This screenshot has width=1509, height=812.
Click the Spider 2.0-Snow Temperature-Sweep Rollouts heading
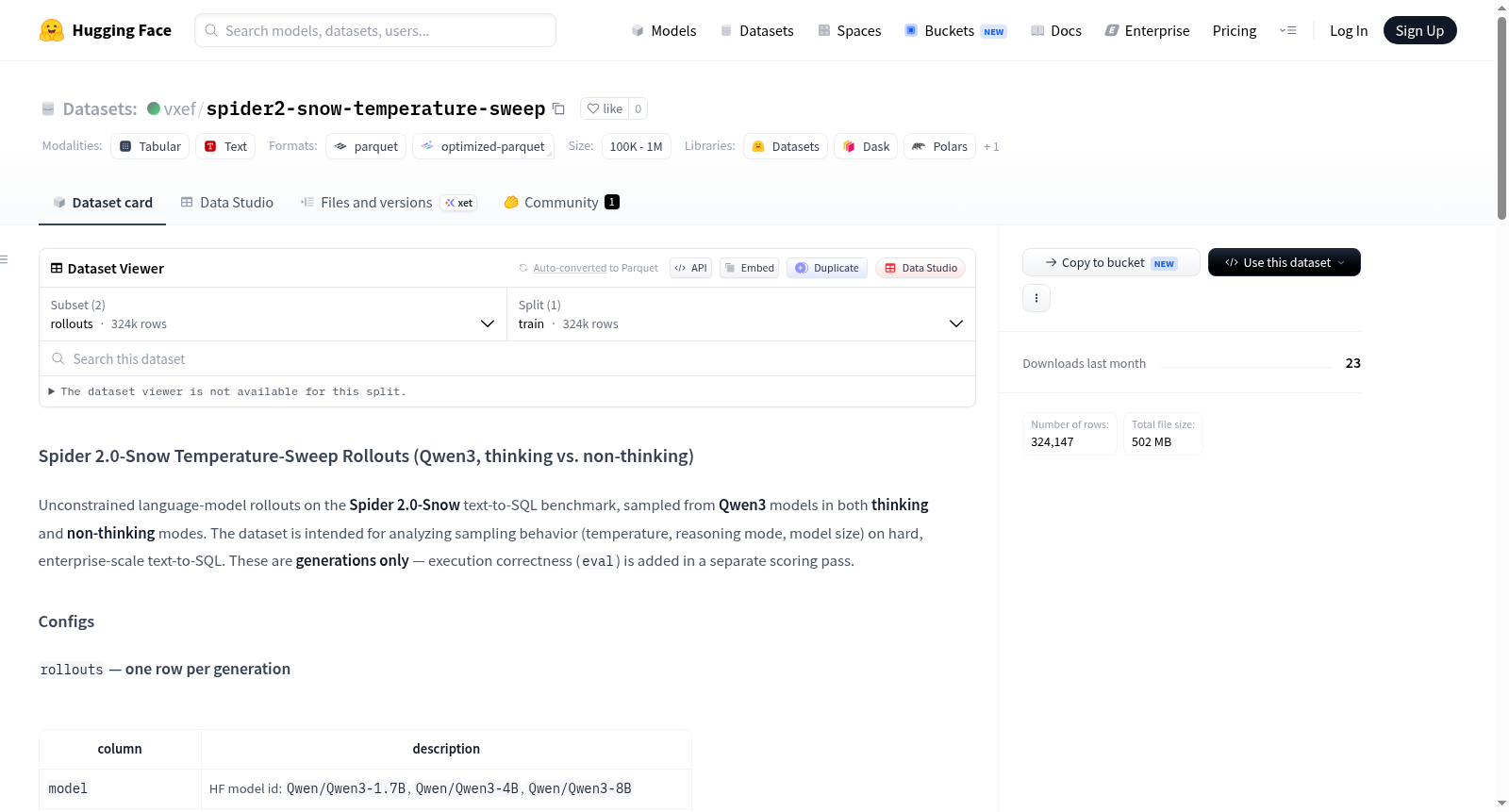[x=366, y=456]
